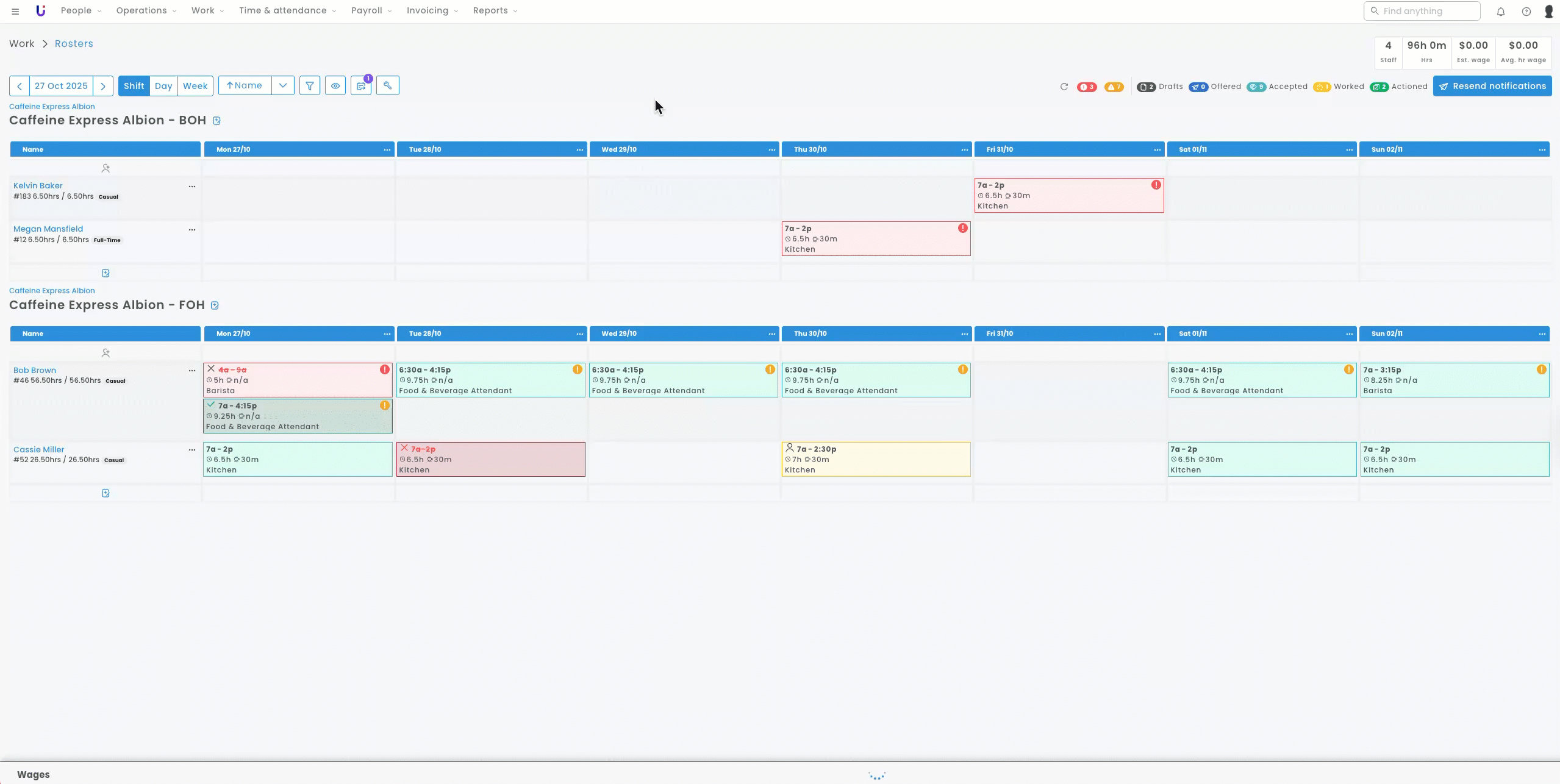Open the Payroll menu dropdown
Image resolution: width=1560 pixels, height=784 pixels.
click(371, 10)
